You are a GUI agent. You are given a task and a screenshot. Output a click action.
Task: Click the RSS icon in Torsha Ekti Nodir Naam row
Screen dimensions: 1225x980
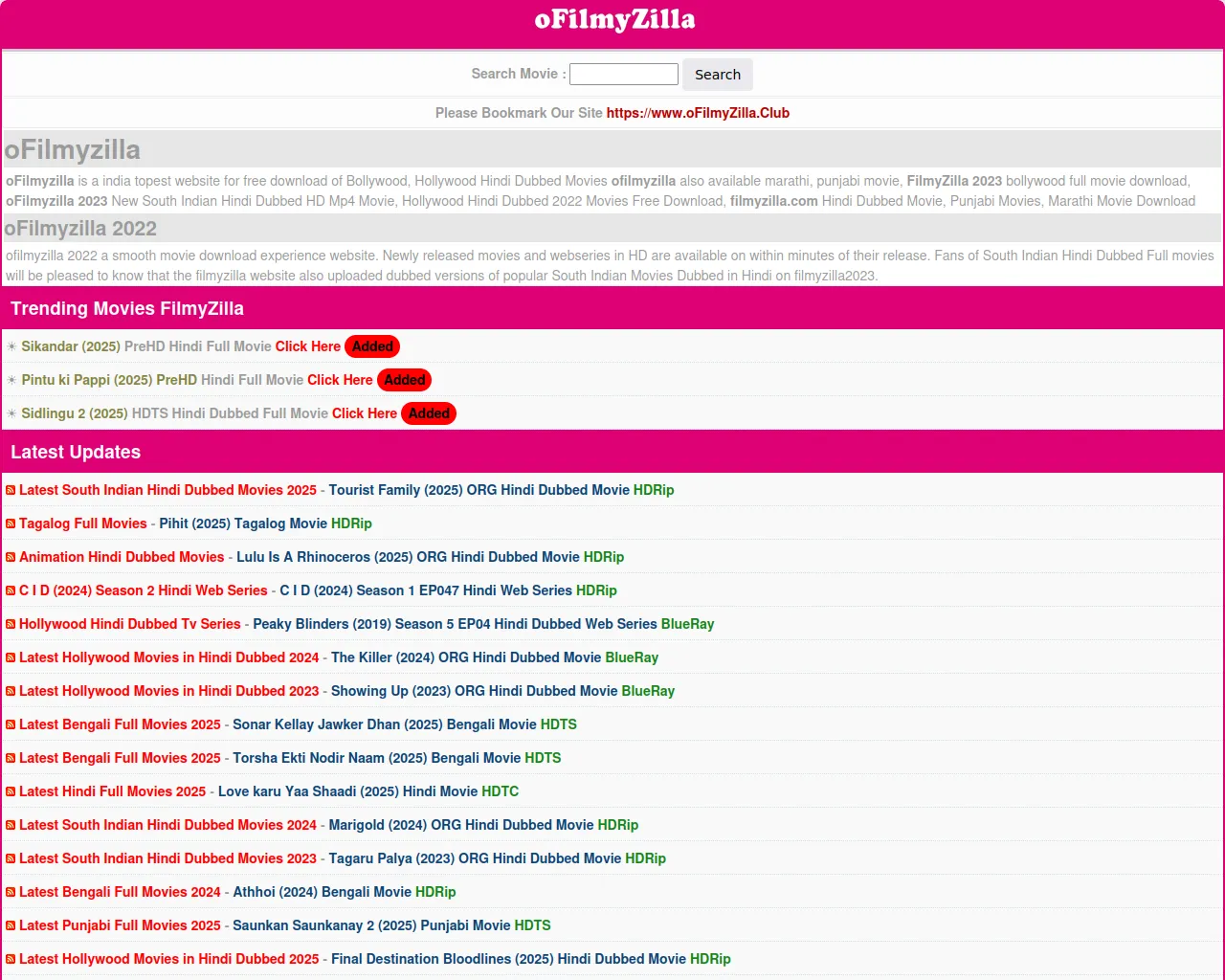[11, 758]
